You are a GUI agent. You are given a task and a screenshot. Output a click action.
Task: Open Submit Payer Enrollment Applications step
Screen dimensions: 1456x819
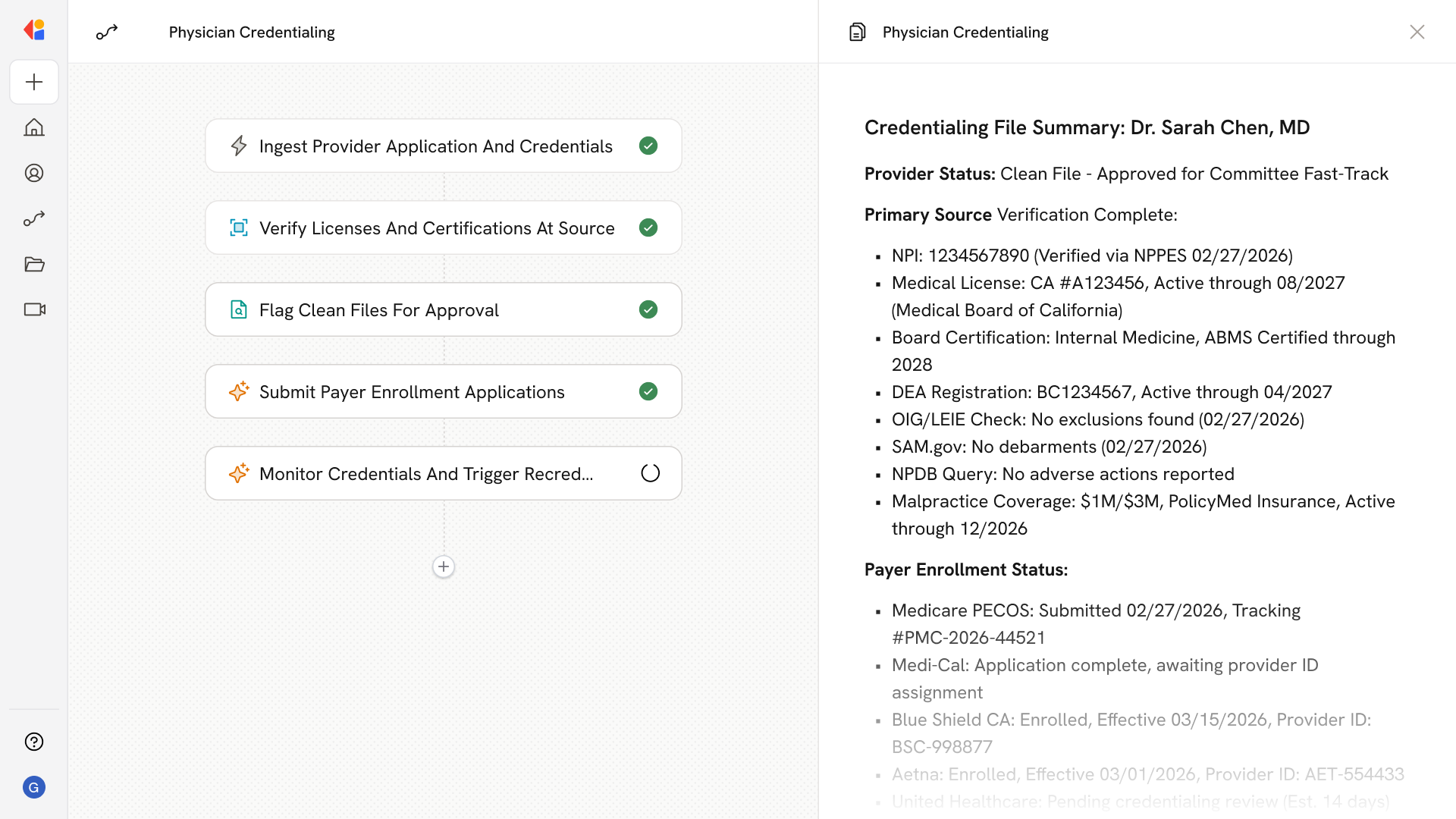point(412,392)
